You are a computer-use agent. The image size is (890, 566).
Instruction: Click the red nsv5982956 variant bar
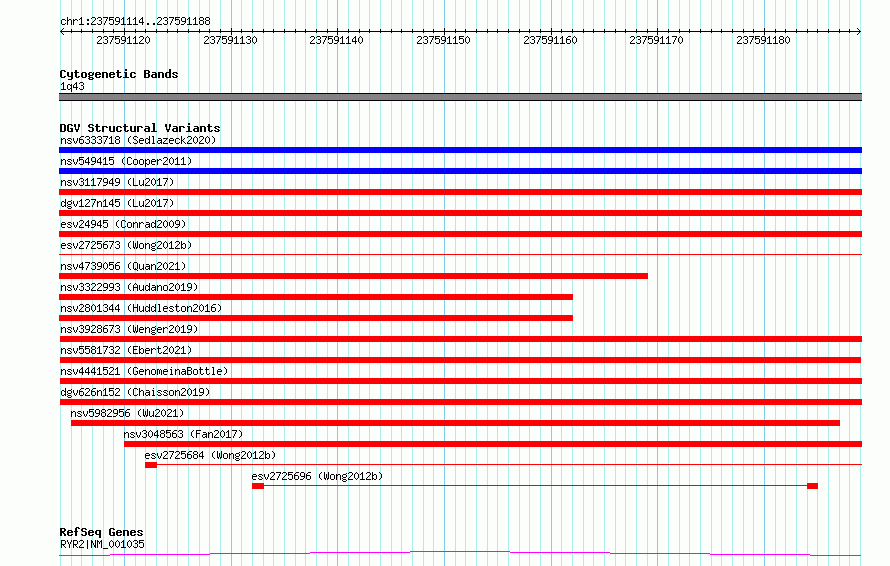(x=455, y=423)
